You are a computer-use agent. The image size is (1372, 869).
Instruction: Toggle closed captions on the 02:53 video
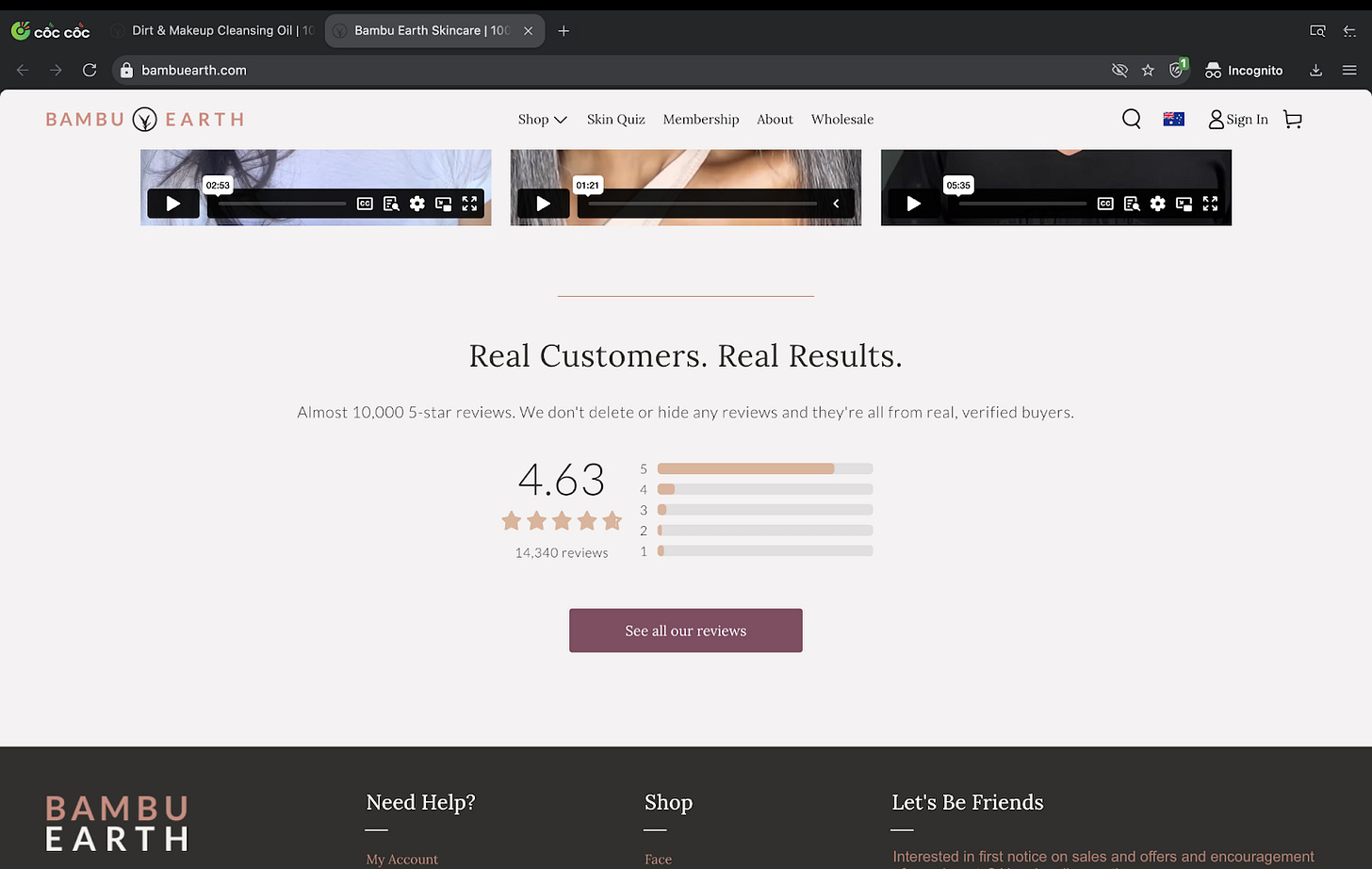click(365, 204)
